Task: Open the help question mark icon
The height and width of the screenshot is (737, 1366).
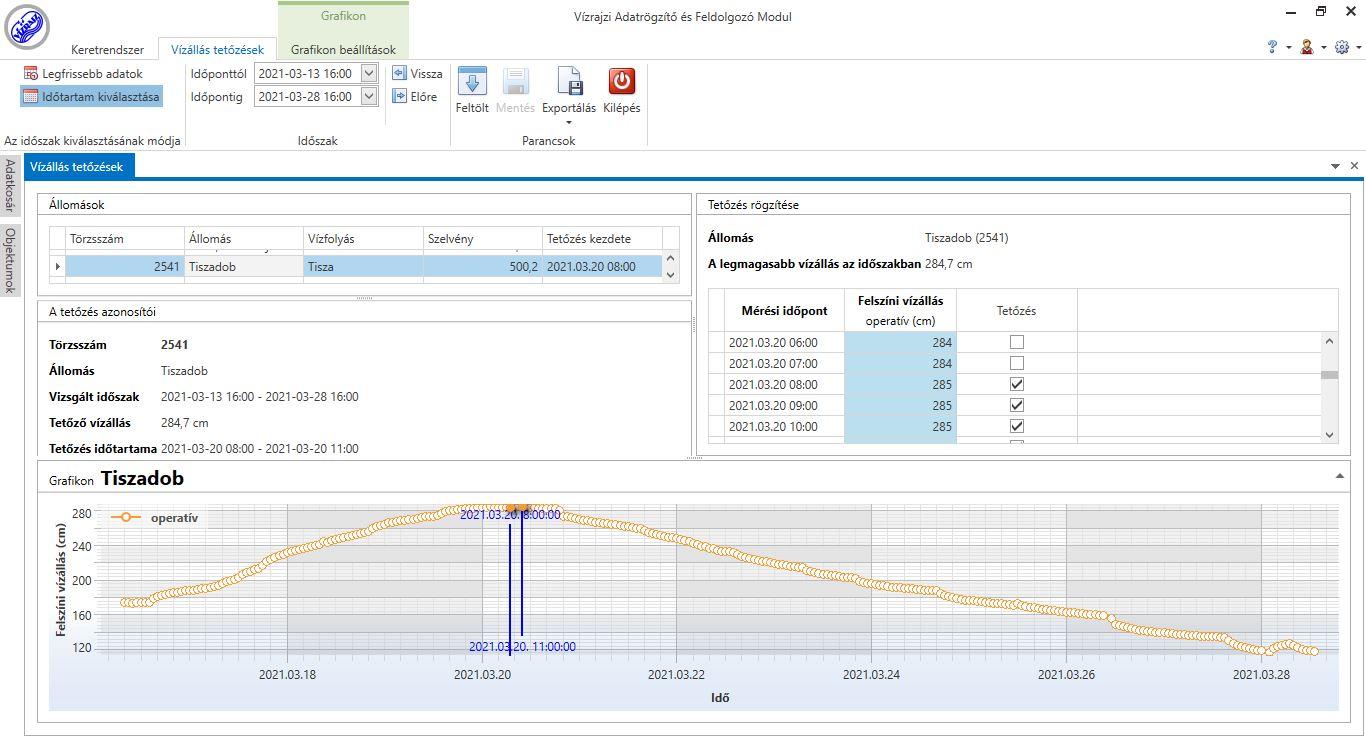Action: [x=1273, y=47]
